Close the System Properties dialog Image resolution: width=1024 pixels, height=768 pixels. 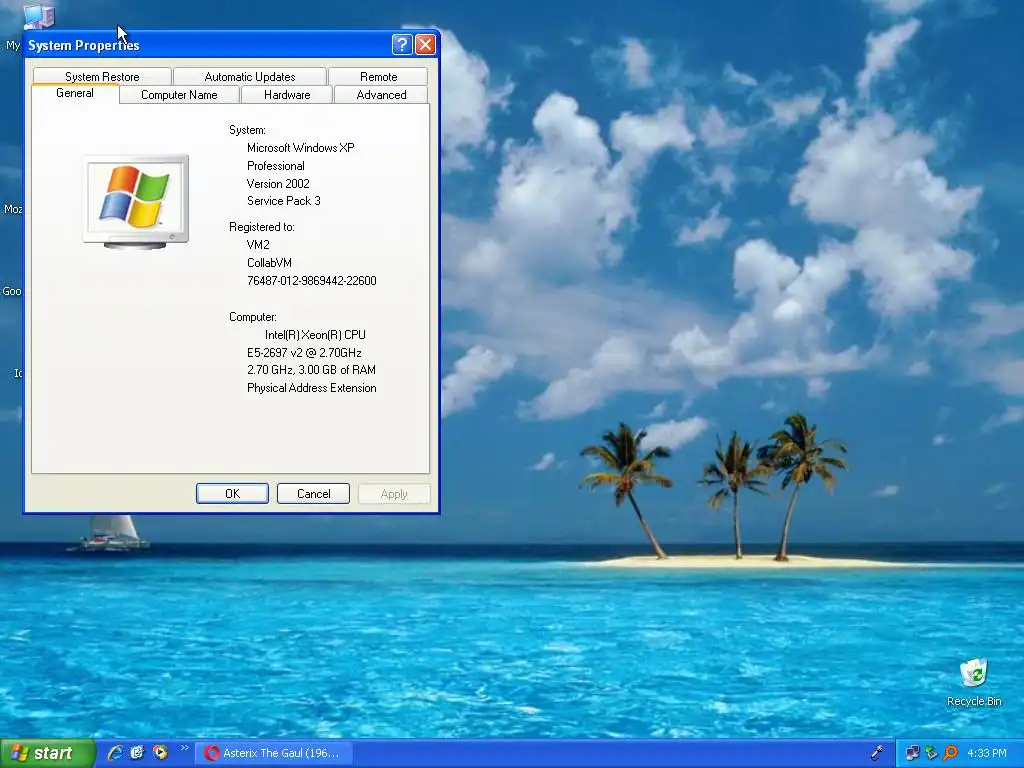point(425,44)
